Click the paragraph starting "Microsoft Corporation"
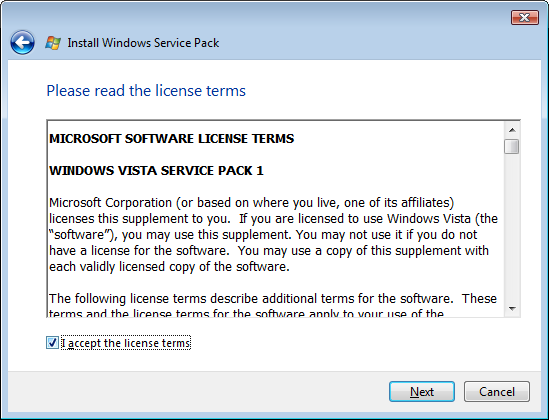The image size is (549, 420). tap(273, 234)
